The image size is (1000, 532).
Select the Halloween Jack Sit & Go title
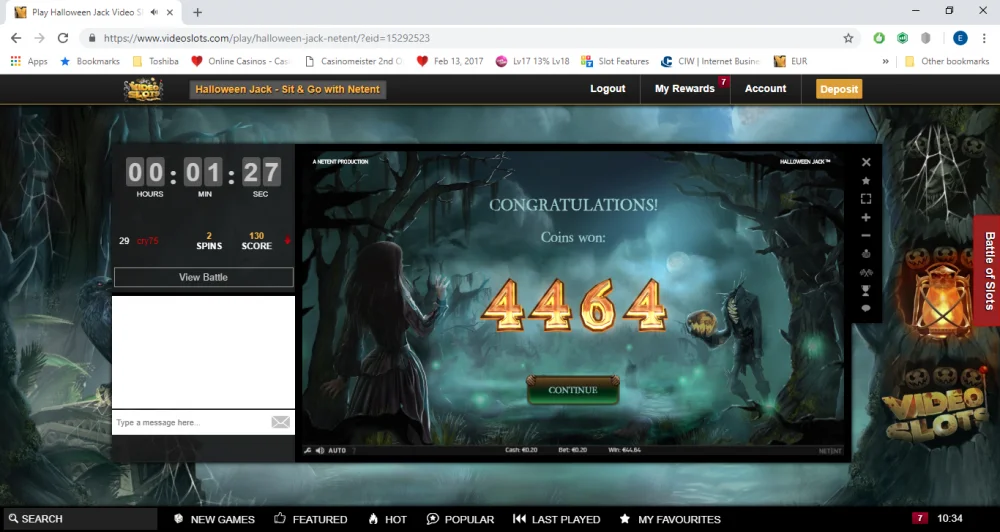pyautogui.click(x=288, y=89)
